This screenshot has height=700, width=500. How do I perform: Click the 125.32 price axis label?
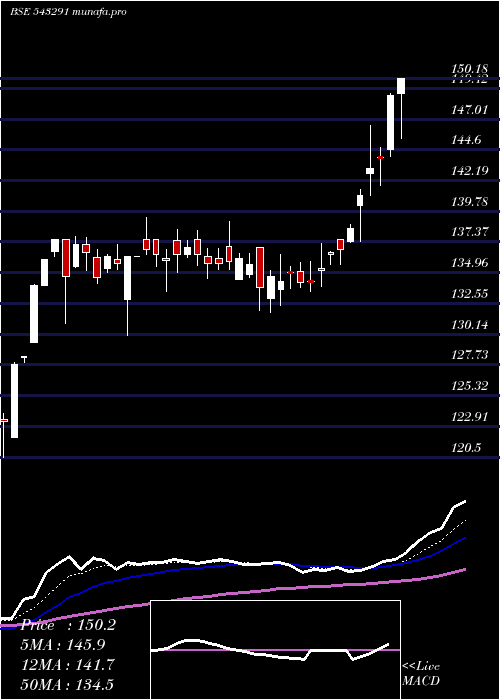tap(470, 386)
